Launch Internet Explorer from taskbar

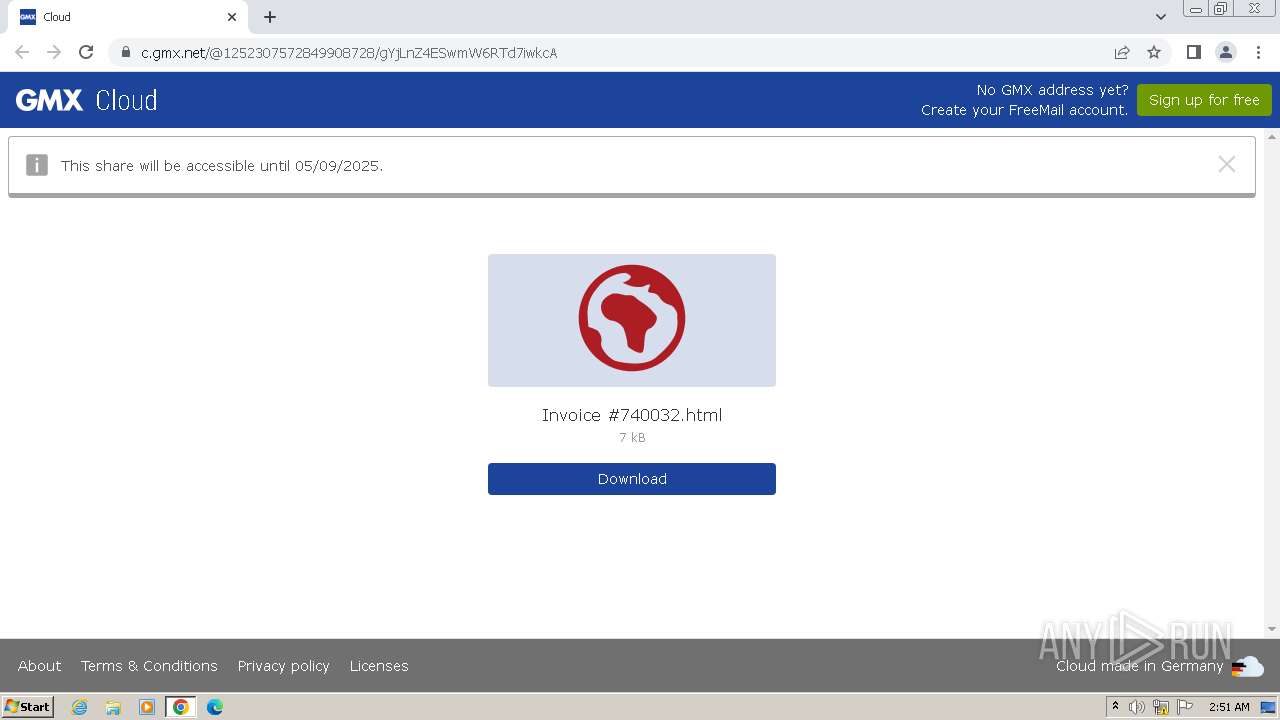click(x=80, y=707)
